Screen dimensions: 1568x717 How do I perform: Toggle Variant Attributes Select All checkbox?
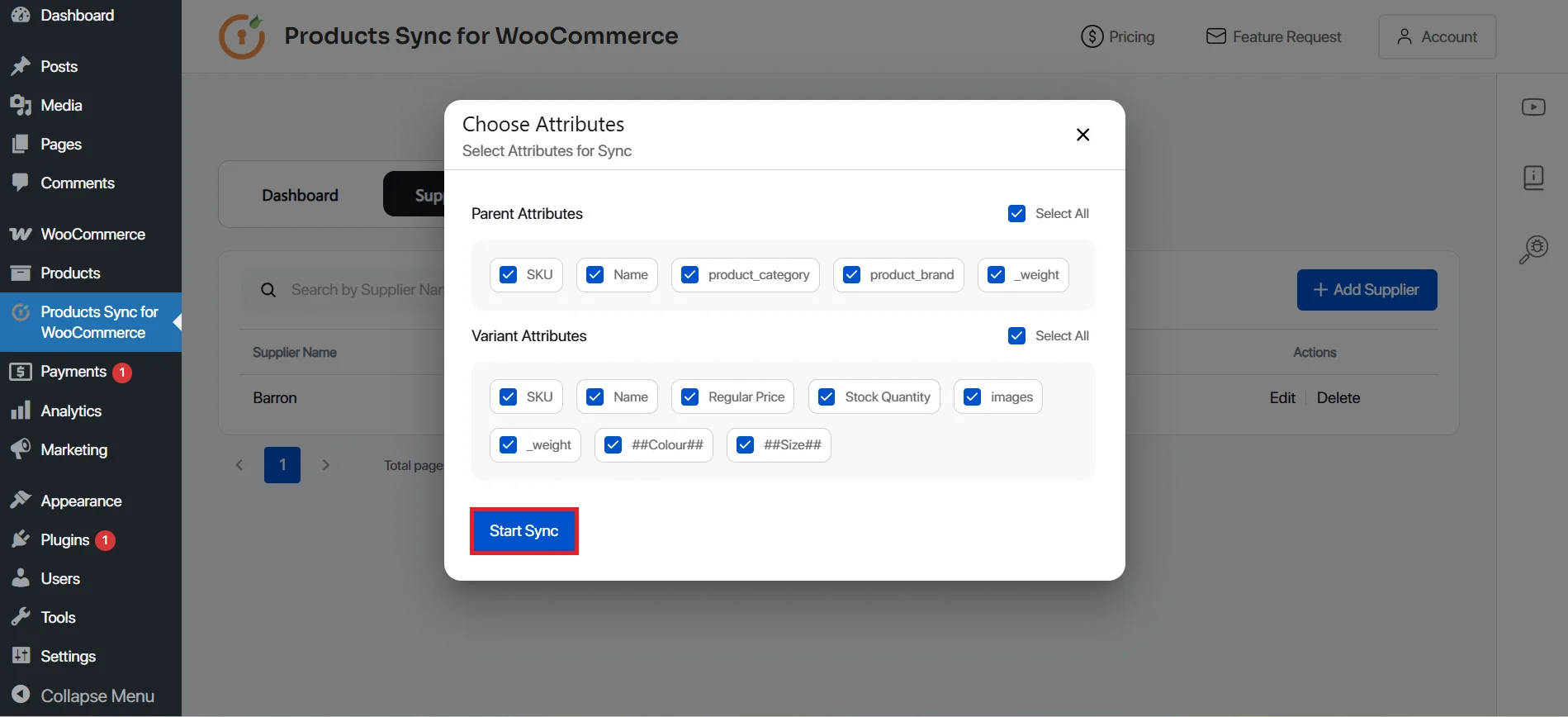[1017, 336]
